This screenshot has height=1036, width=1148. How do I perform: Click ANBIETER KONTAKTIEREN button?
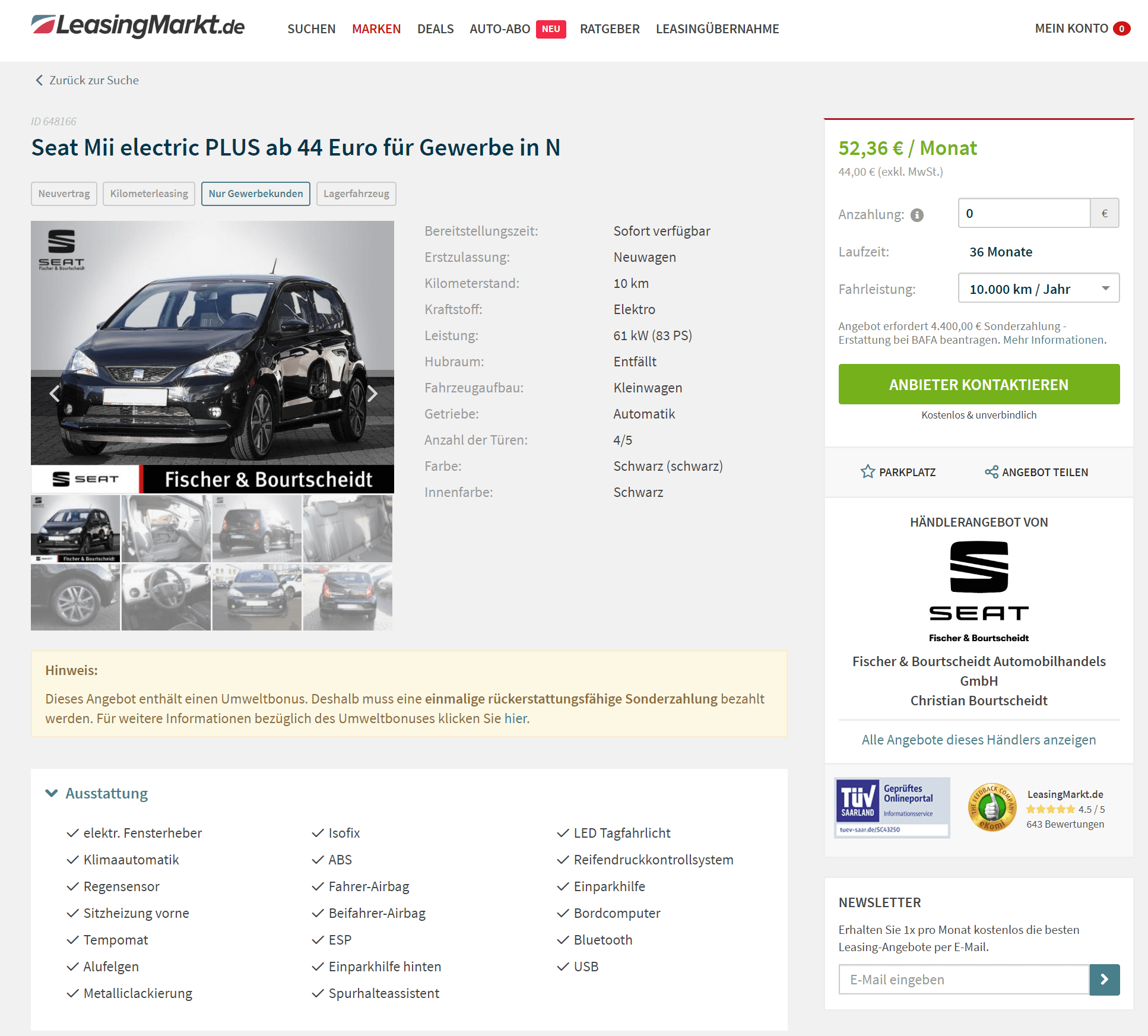(x=979, y=384)
